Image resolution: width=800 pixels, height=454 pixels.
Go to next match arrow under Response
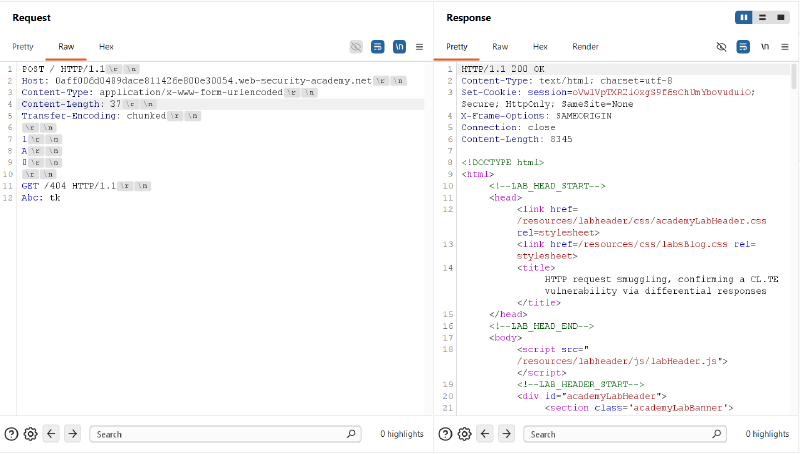tap(507, 434)
